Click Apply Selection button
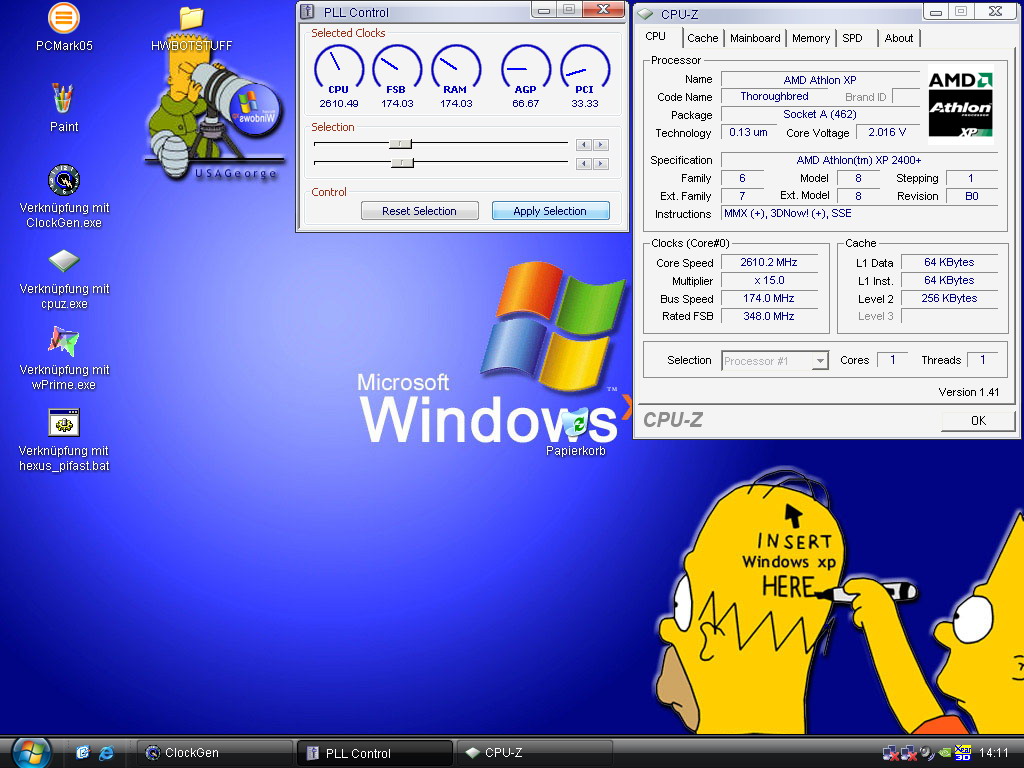Screen dimensions: 1024x768 [x=550, y=211]
